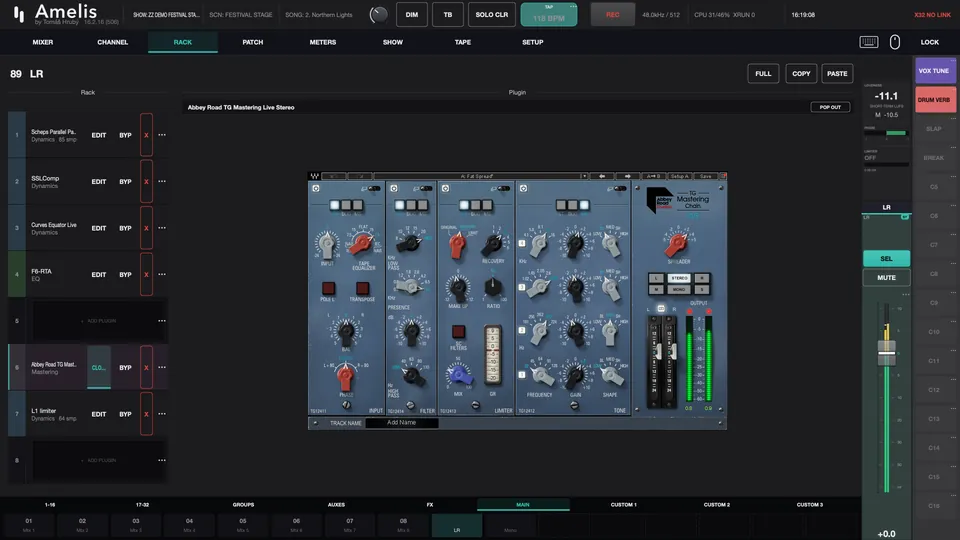
Task: Remove L1 limiter plugin using its X
Action: (146, 414)
